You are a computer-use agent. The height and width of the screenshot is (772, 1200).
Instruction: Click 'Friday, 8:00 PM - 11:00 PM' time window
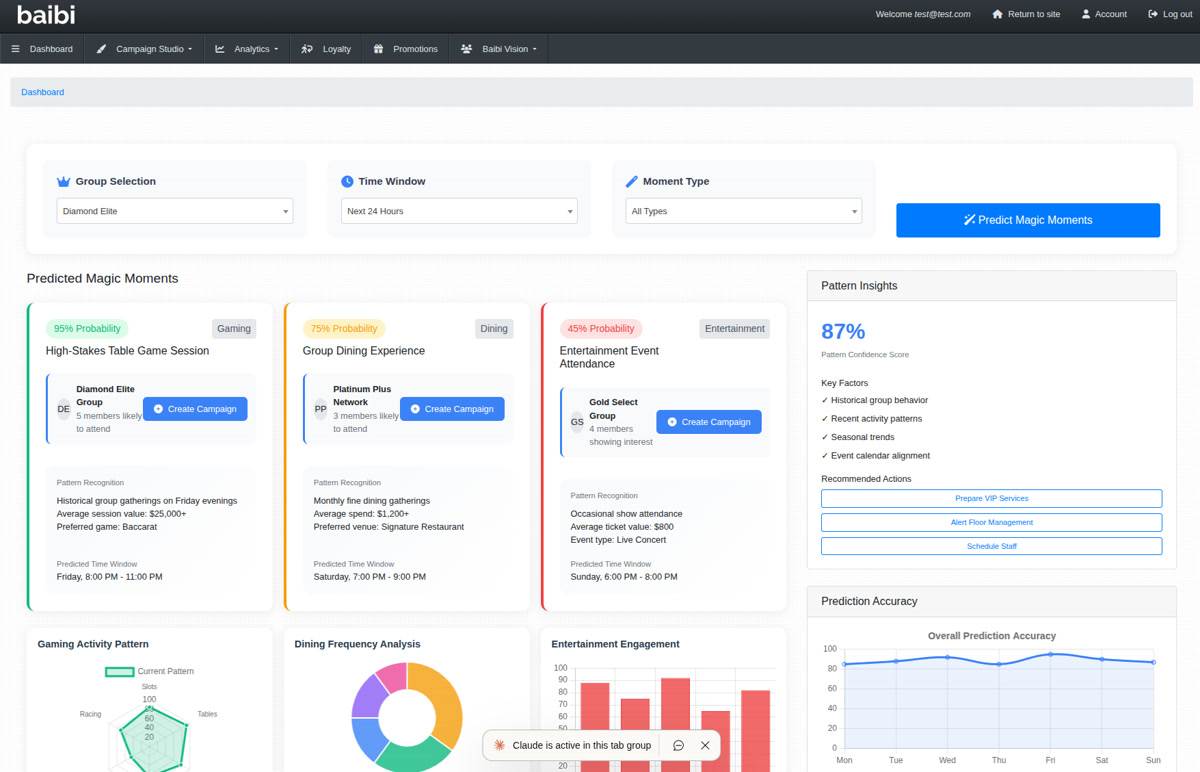tap(109, 577)
